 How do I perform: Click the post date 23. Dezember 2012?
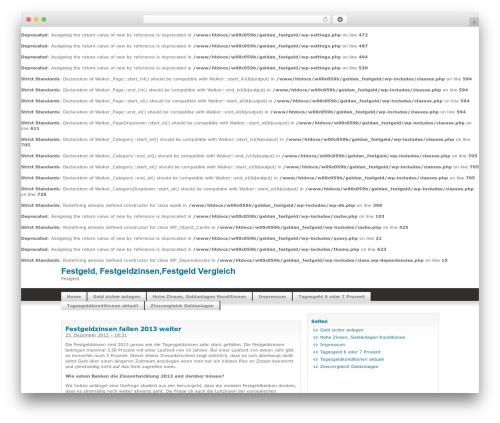click(x=96, y=335)
